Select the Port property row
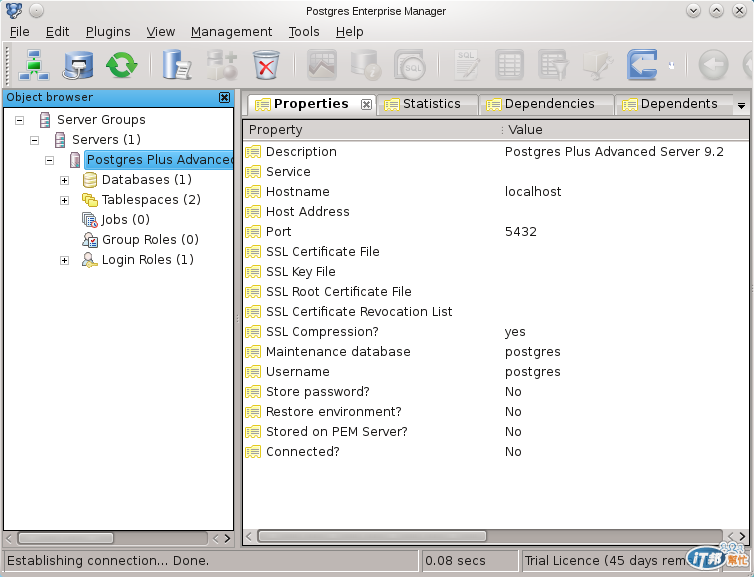 point(495,232)
